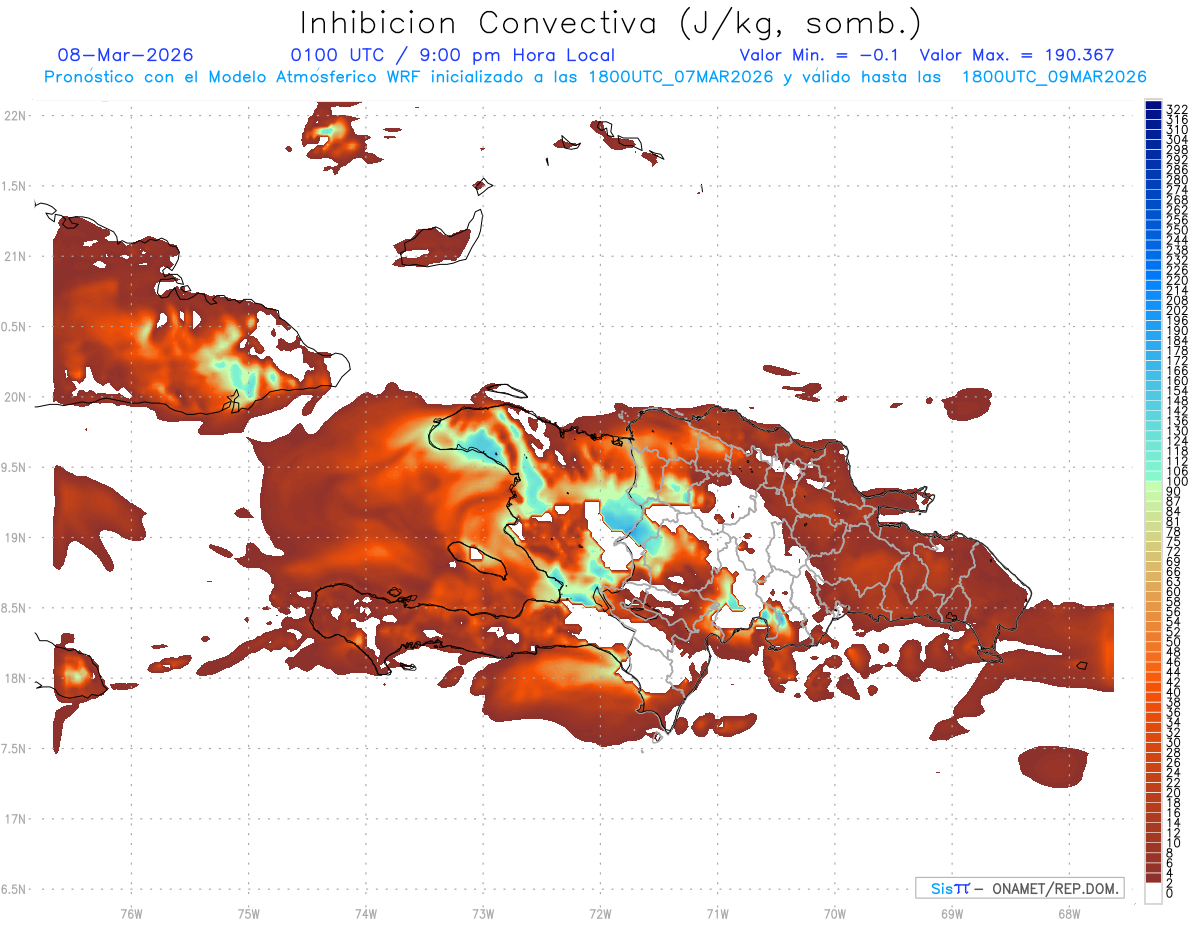Select the Valor Max. = 190.367 readout

click(x=1017, y=55)
